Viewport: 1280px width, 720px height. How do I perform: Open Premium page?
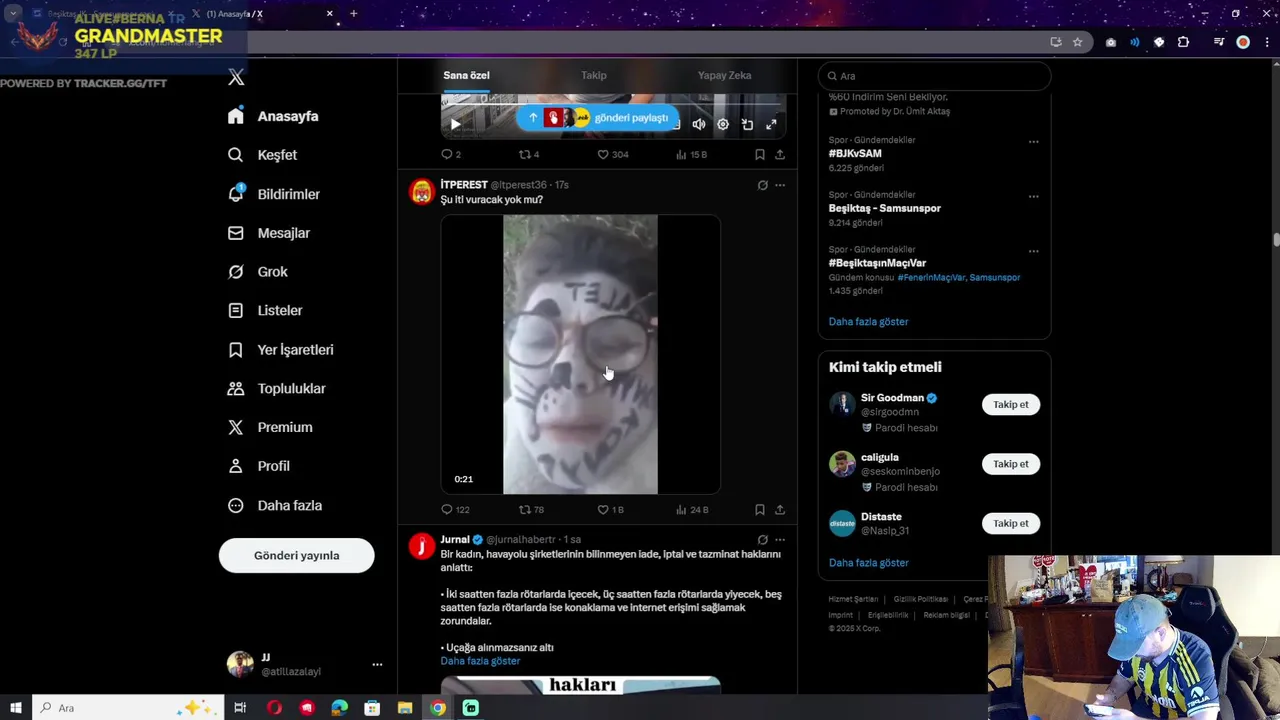pos(270,427)
